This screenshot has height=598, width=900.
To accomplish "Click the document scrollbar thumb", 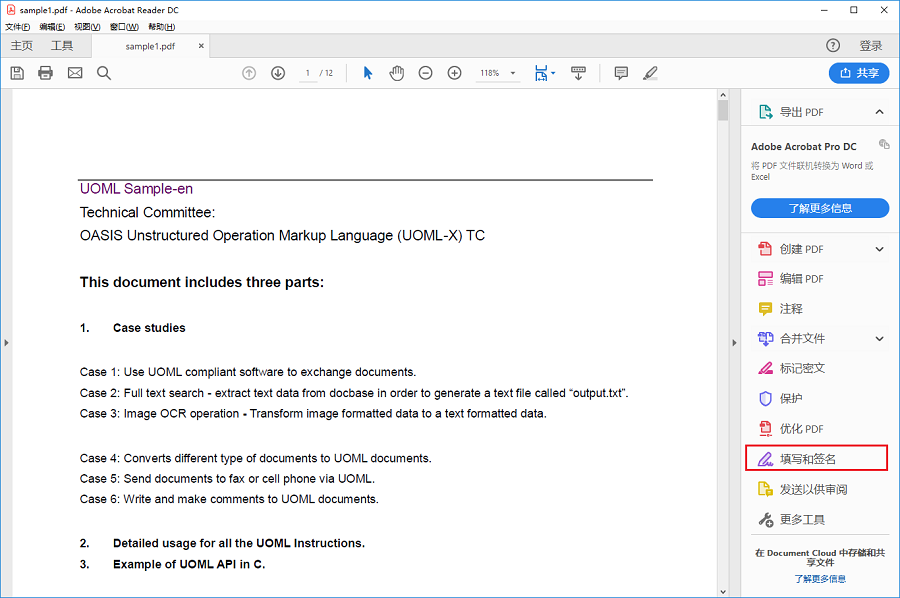I will tap(723, 110).
